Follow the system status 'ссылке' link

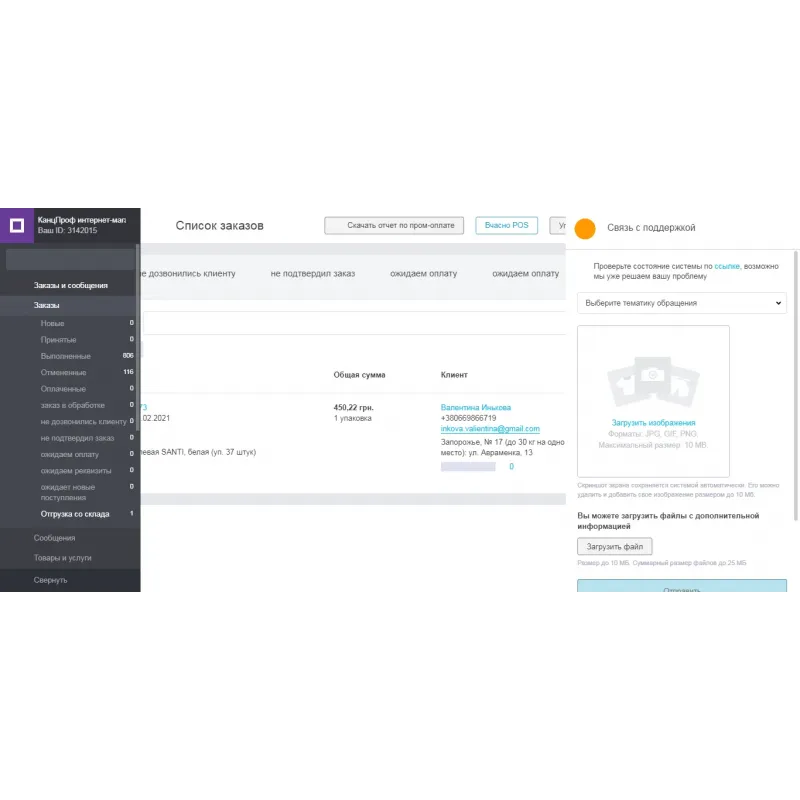coord(727,267)
